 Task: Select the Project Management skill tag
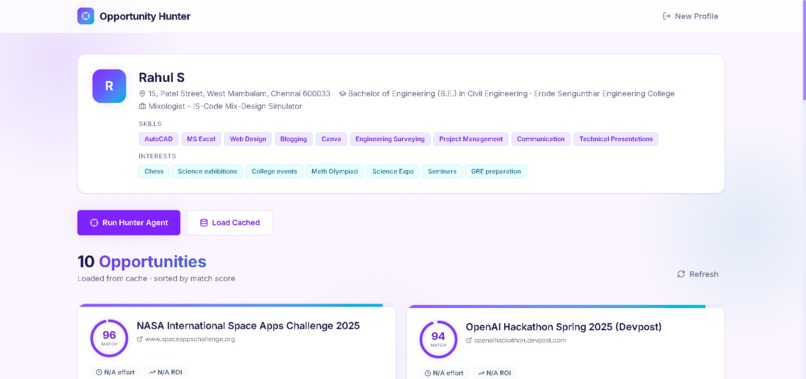click(471, 139)
